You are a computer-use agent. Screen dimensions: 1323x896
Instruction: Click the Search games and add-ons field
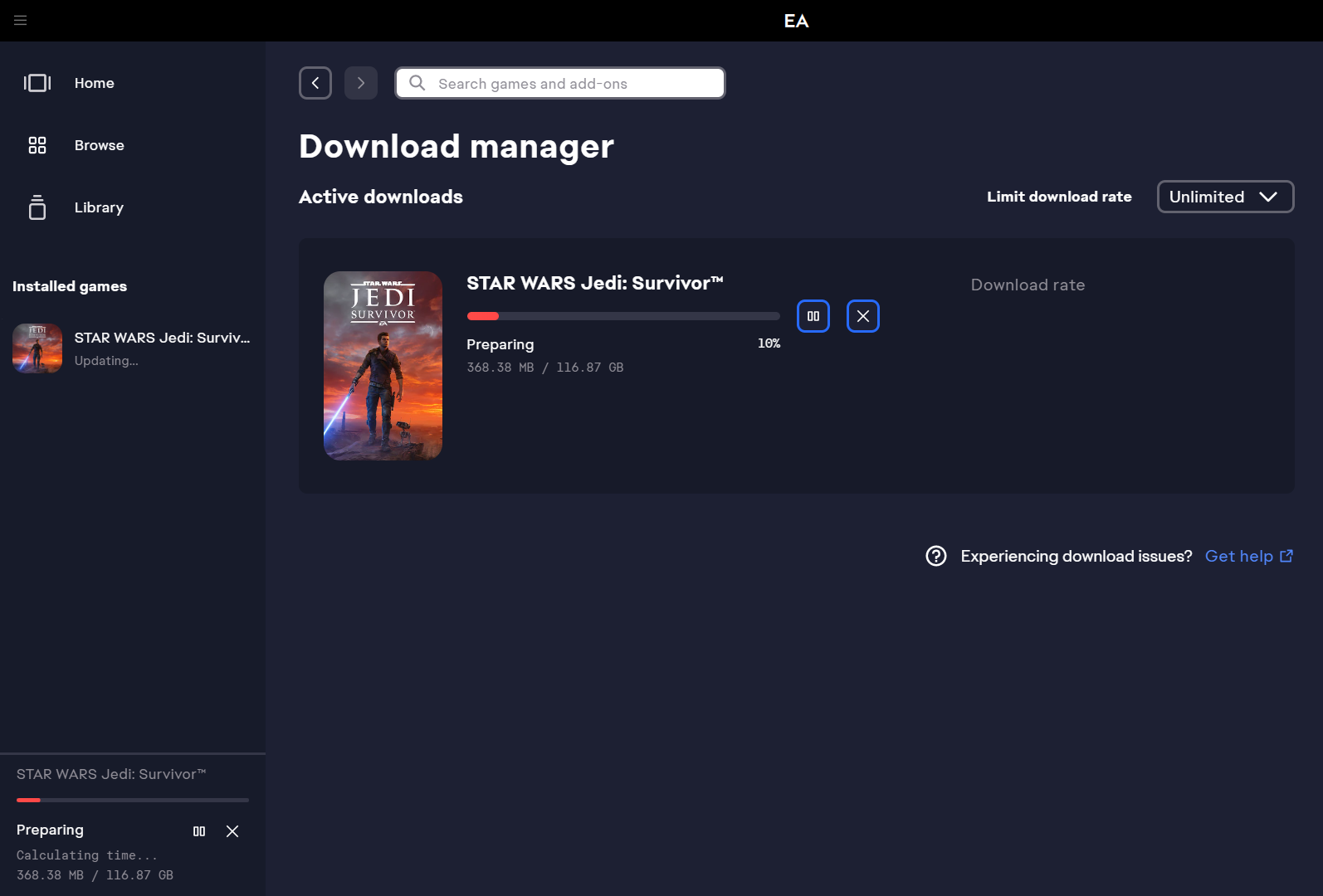tap(573, 83)
